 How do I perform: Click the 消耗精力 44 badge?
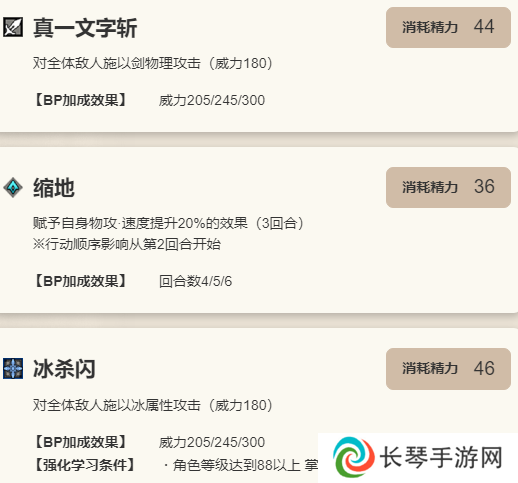(x=448, y=27)
